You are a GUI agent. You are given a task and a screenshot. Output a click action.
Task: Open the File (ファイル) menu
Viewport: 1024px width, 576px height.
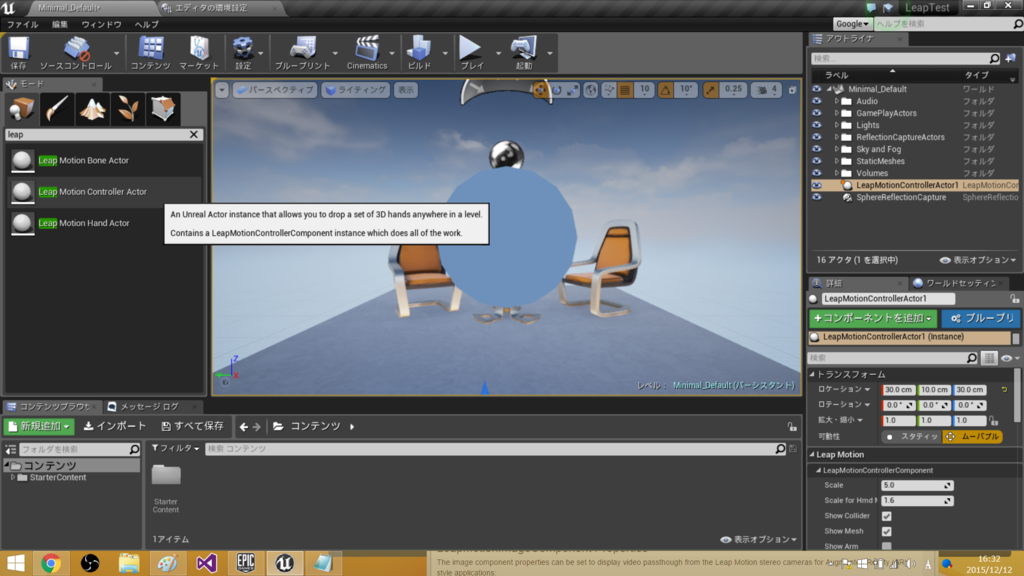click(22, 24)
